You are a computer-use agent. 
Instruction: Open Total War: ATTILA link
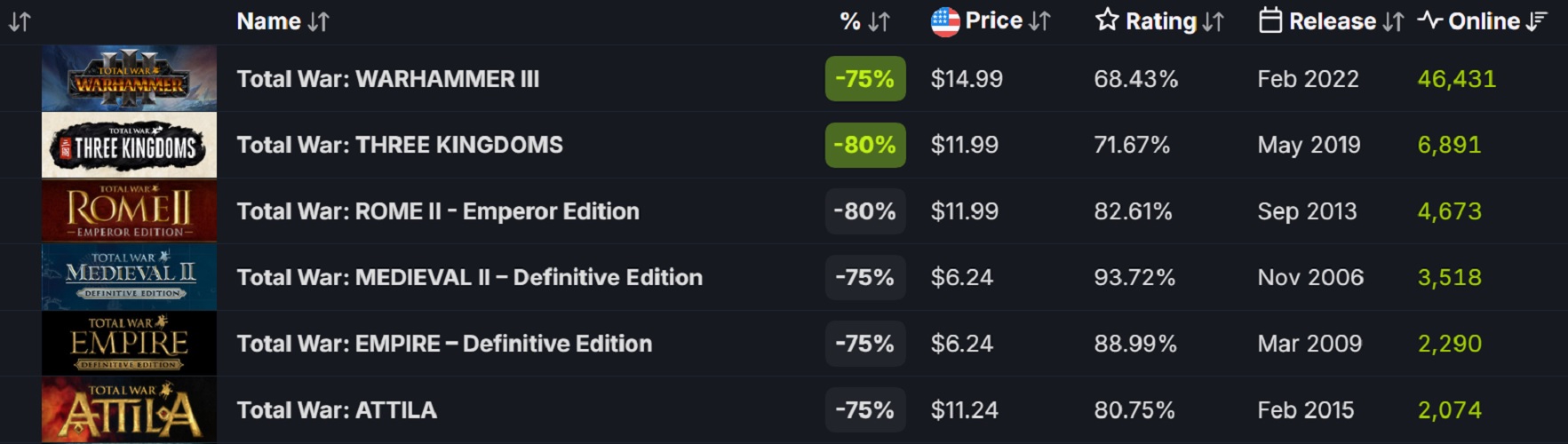pyautogui.click(x=337, y=410)
